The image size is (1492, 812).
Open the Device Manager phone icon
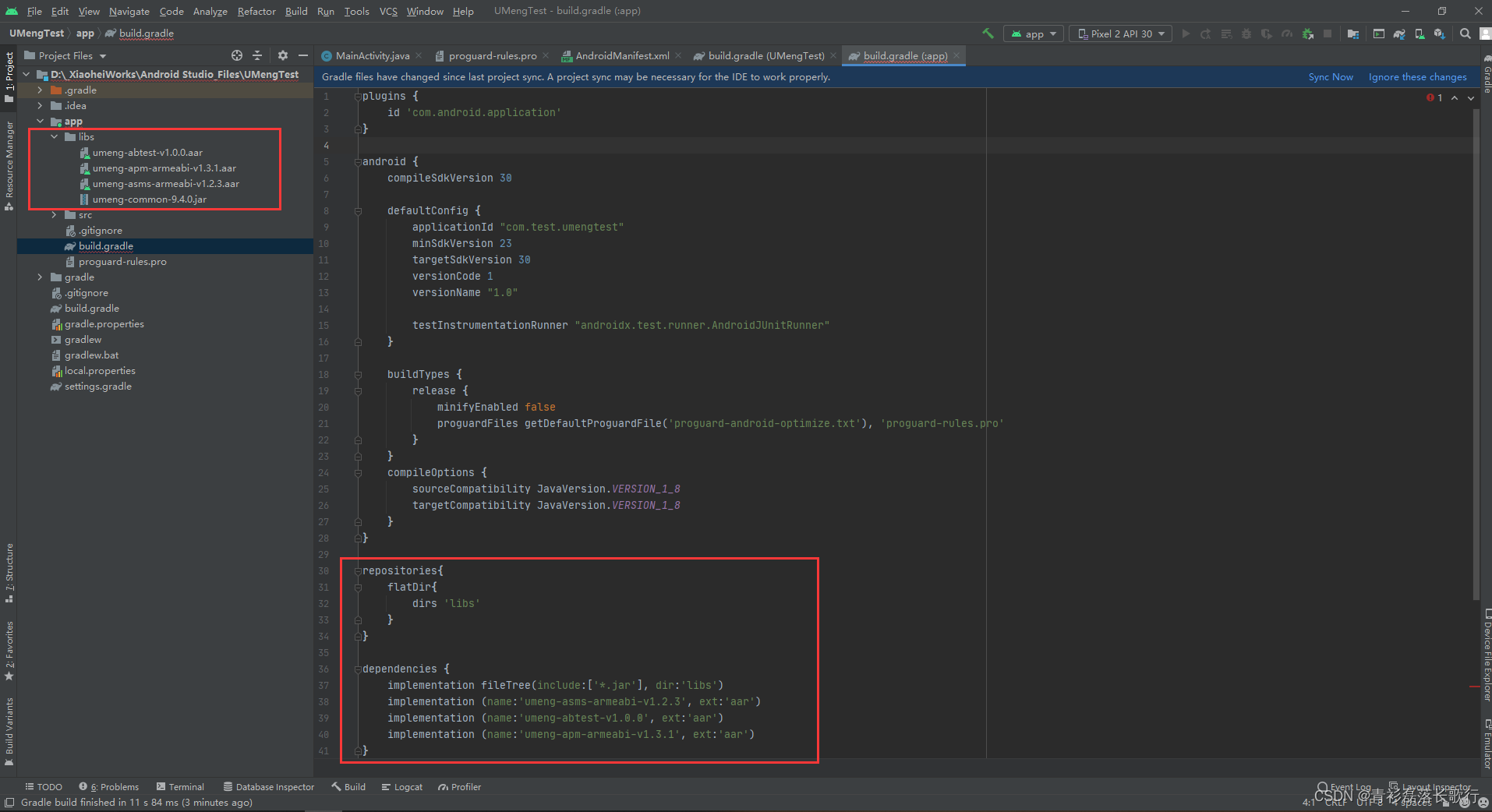click(x=1419, y=34)
